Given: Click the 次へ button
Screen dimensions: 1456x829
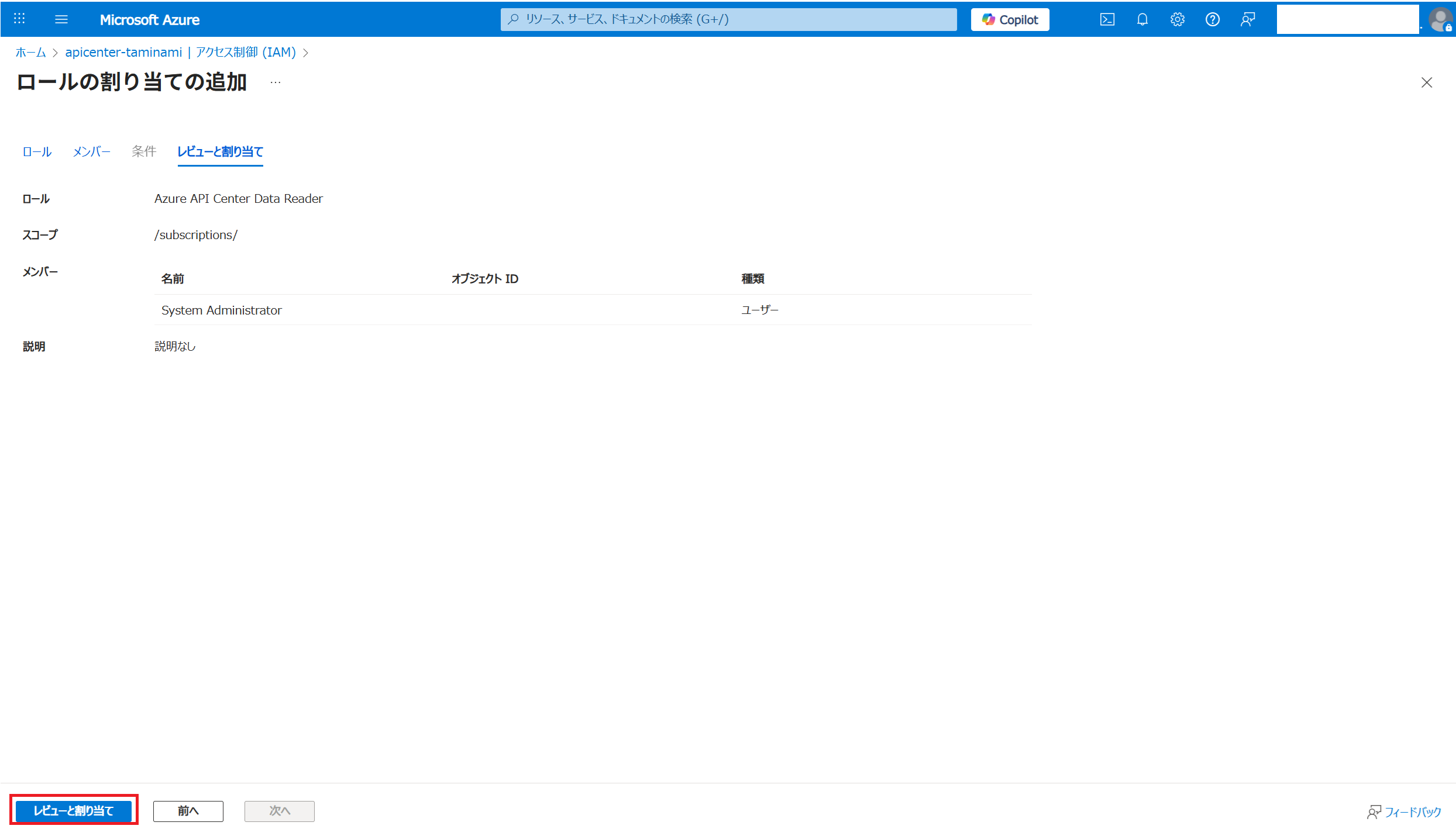Looking at the screenshot, I should tap(279, 811).
